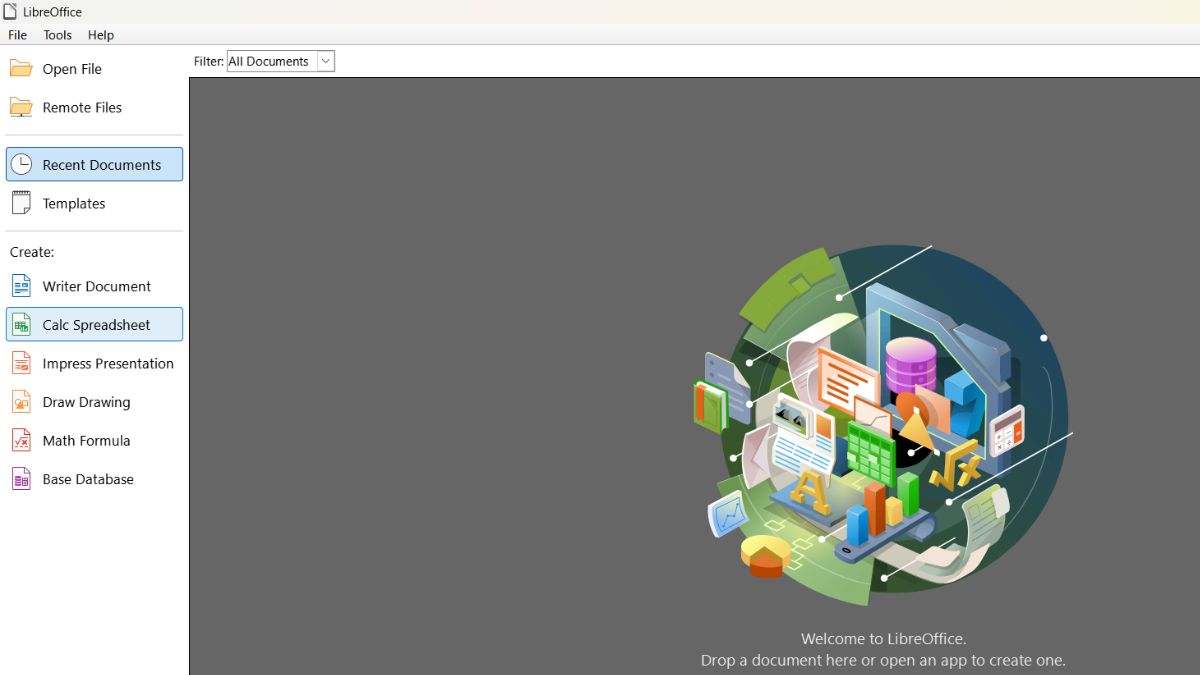The width and height of the screenshot is (1200, 675).
Task: Click the Impress Presentation icon
Action: click(x=21, y=363)
